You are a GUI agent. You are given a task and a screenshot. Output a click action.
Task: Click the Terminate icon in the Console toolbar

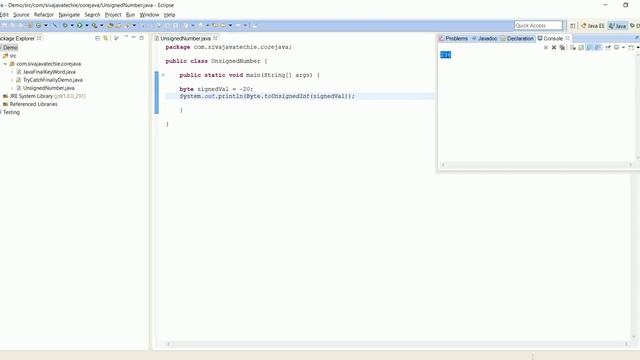click(546, 48)
